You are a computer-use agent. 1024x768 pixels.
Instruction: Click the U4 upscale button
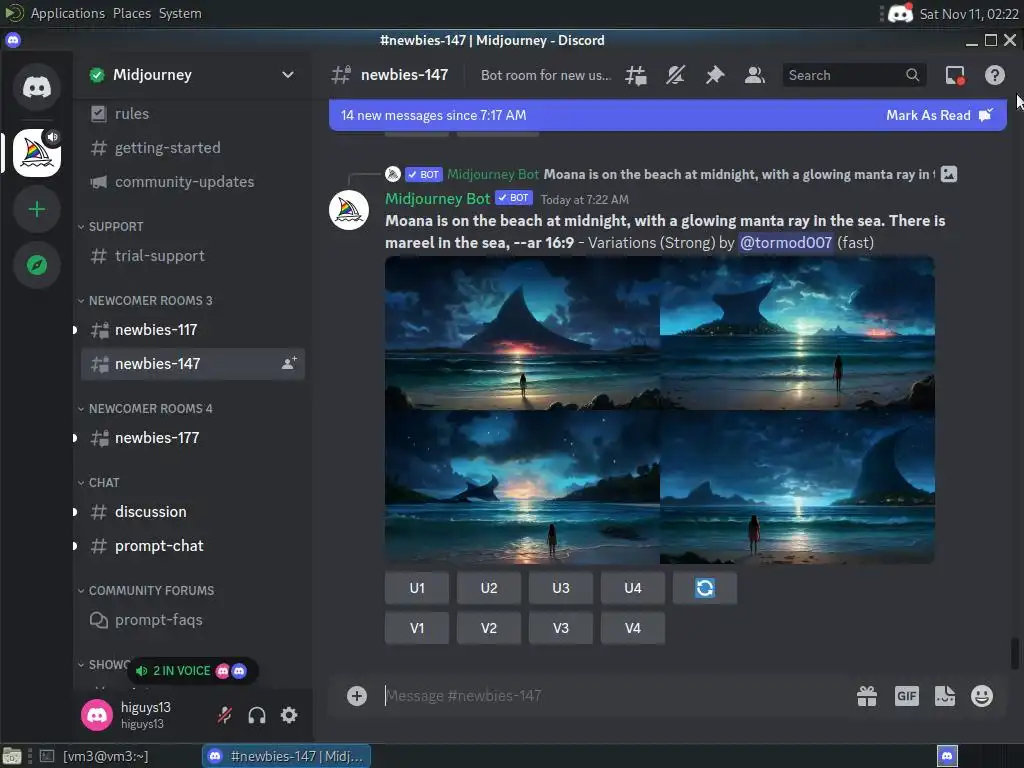click(632, 588)
